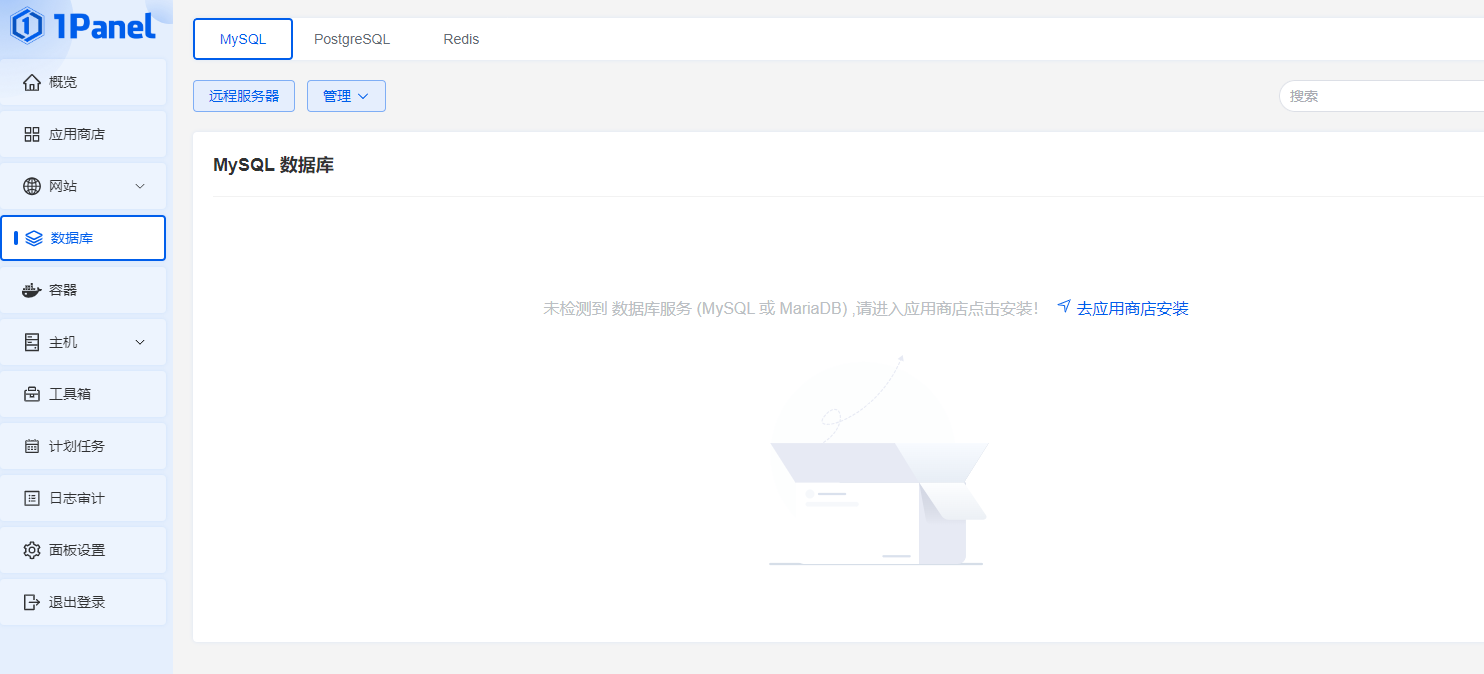Select the 数据库 layers icon
The width and height of the screenshot is (1484, 674).
34,238
